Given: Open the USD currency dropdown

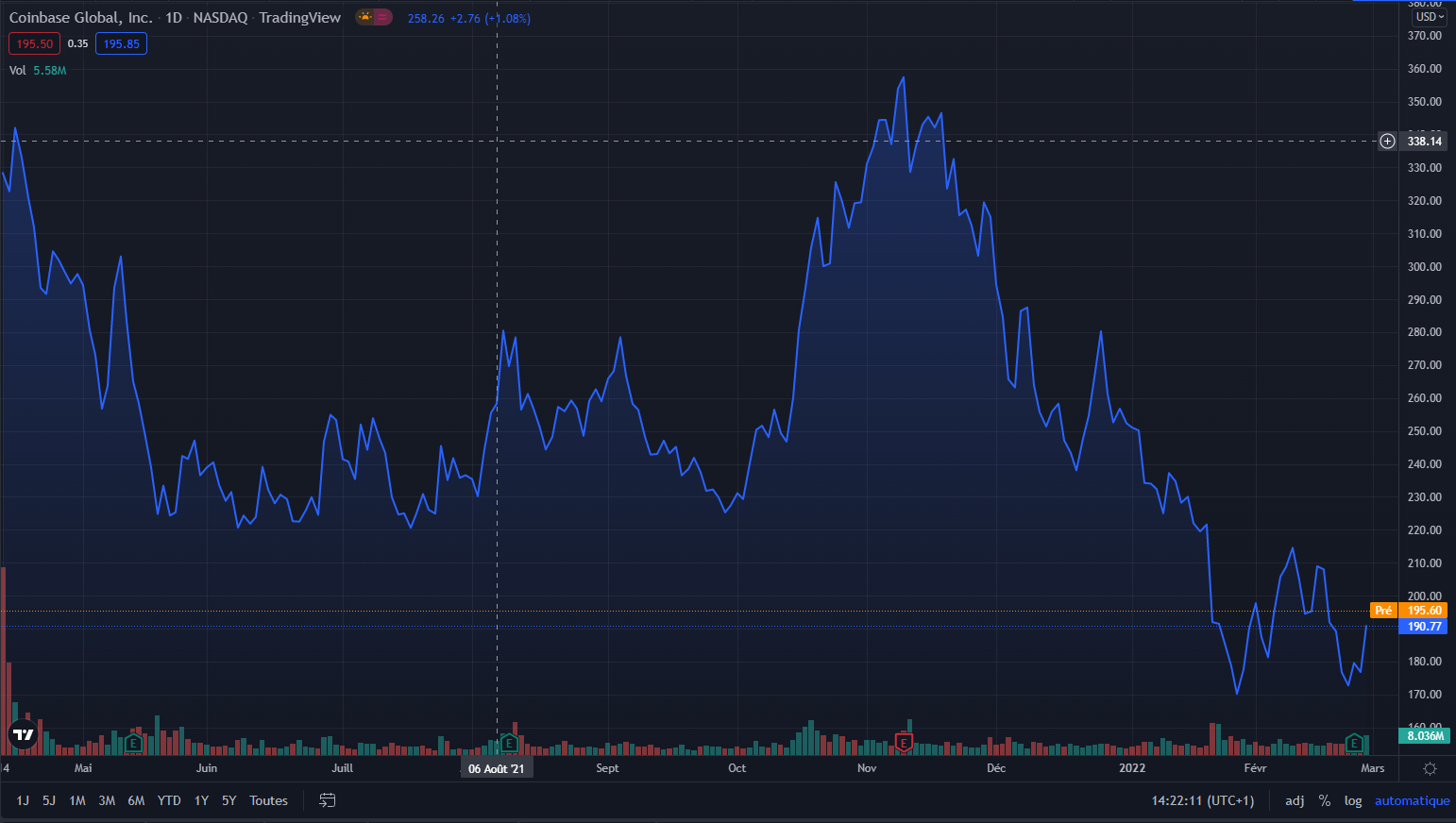Looking at the screenshot, I should point(1430,17).
